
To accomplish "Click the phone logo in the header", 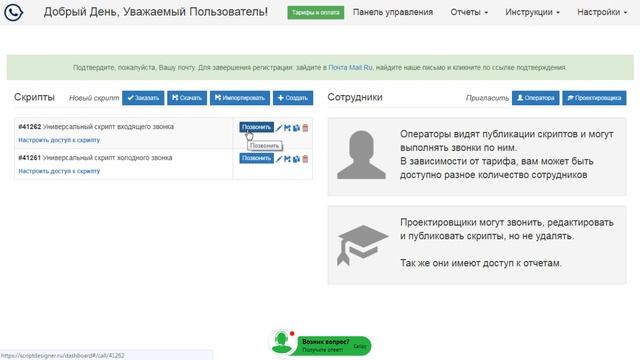I will point(13,12).
